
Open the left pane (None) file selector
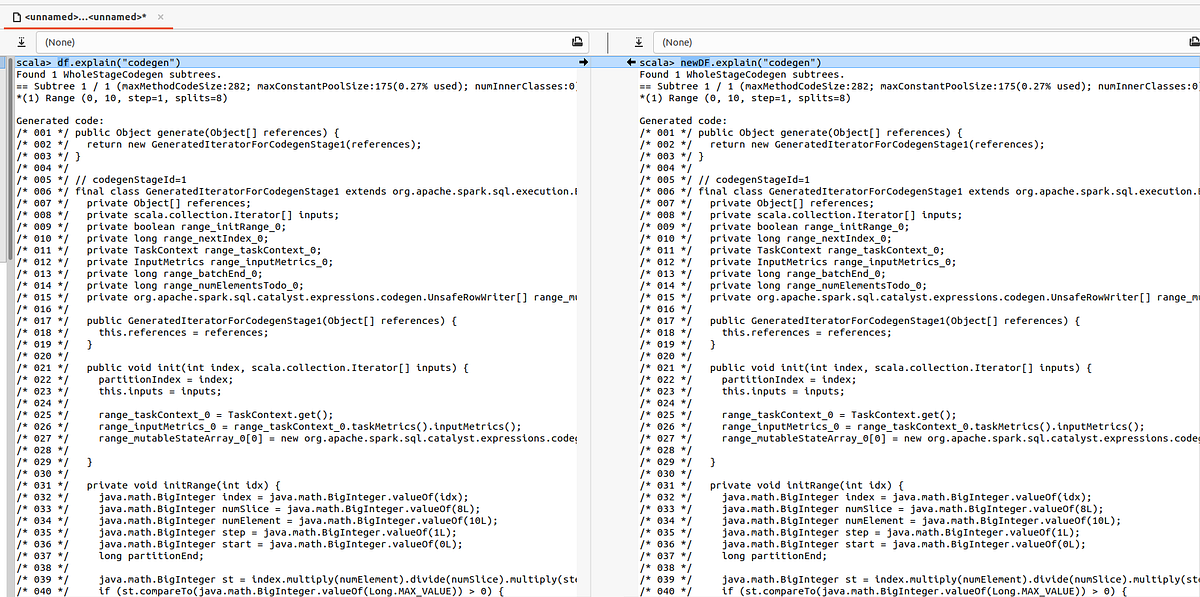300,42
